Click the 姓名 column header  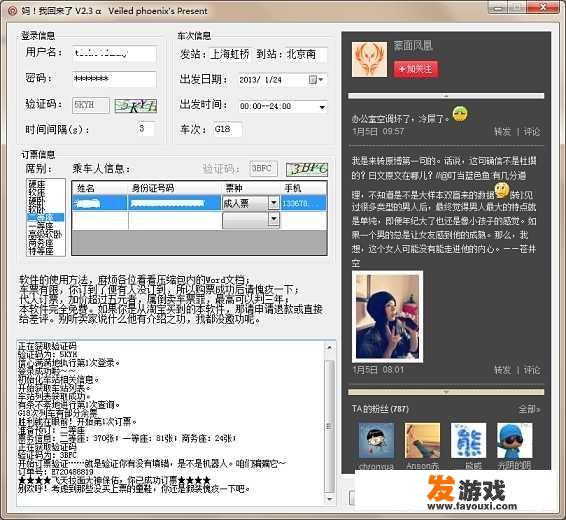100,188
